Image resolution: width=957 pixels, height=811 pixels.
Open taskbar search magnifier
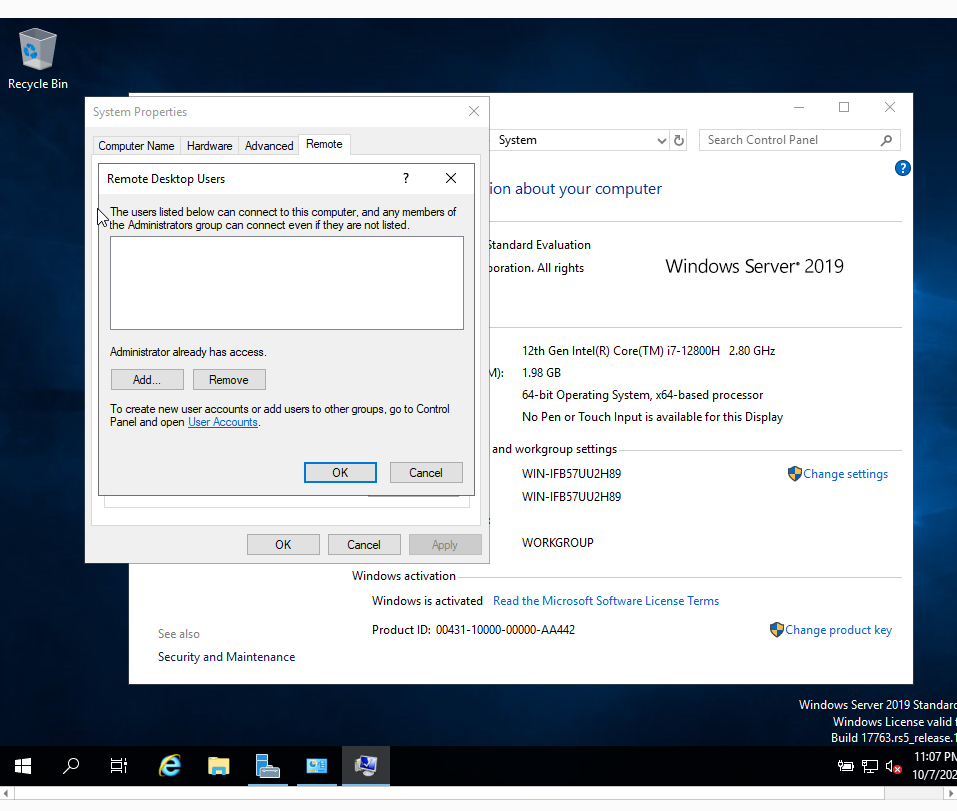(x=71, y=765)
